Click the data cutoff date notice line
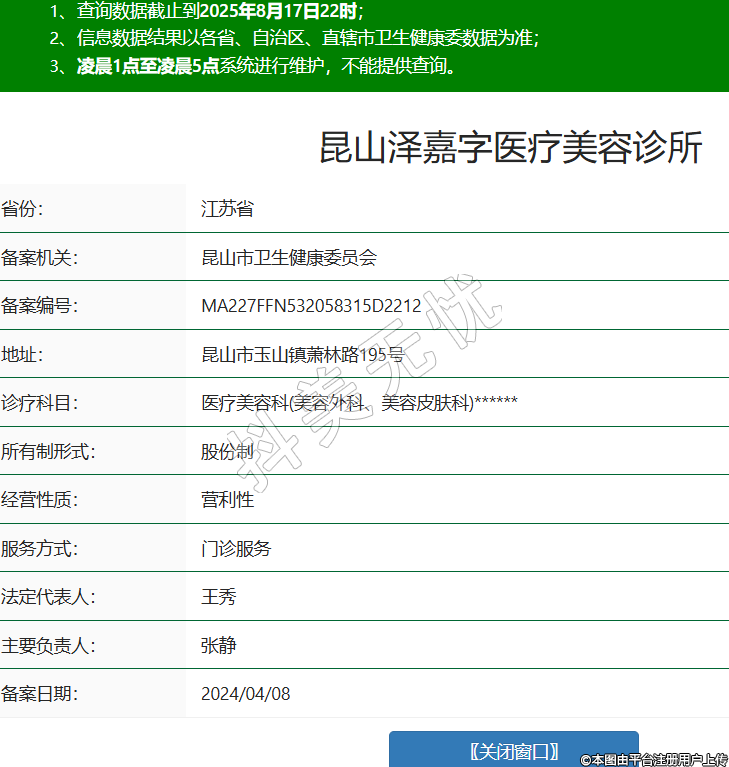The height and width of the screenshot is (767, 729). tap(206, 12)
